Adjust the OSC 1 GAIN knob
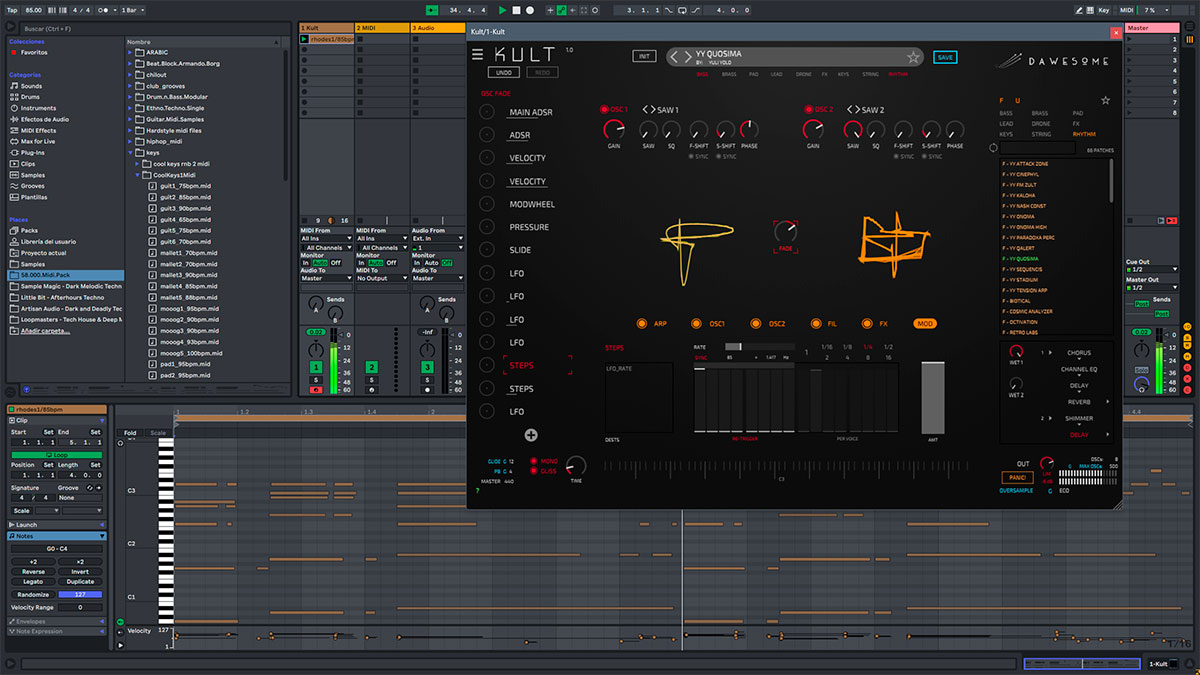This screenshot has width=1200, height=675. (614, 129)
